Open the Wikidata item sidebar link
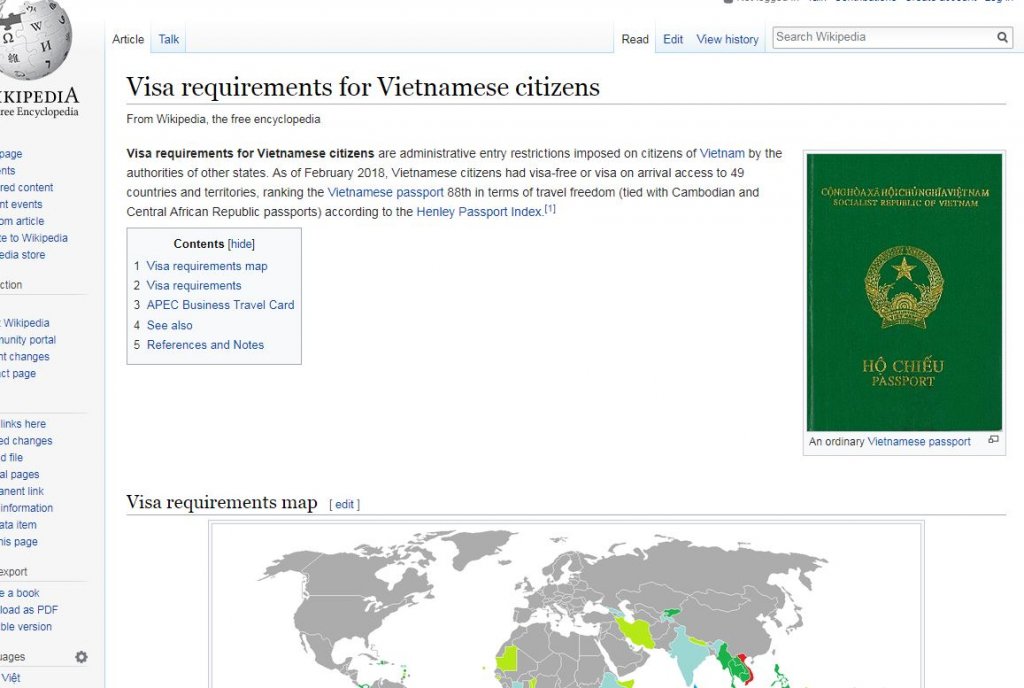 pos(18,525)
